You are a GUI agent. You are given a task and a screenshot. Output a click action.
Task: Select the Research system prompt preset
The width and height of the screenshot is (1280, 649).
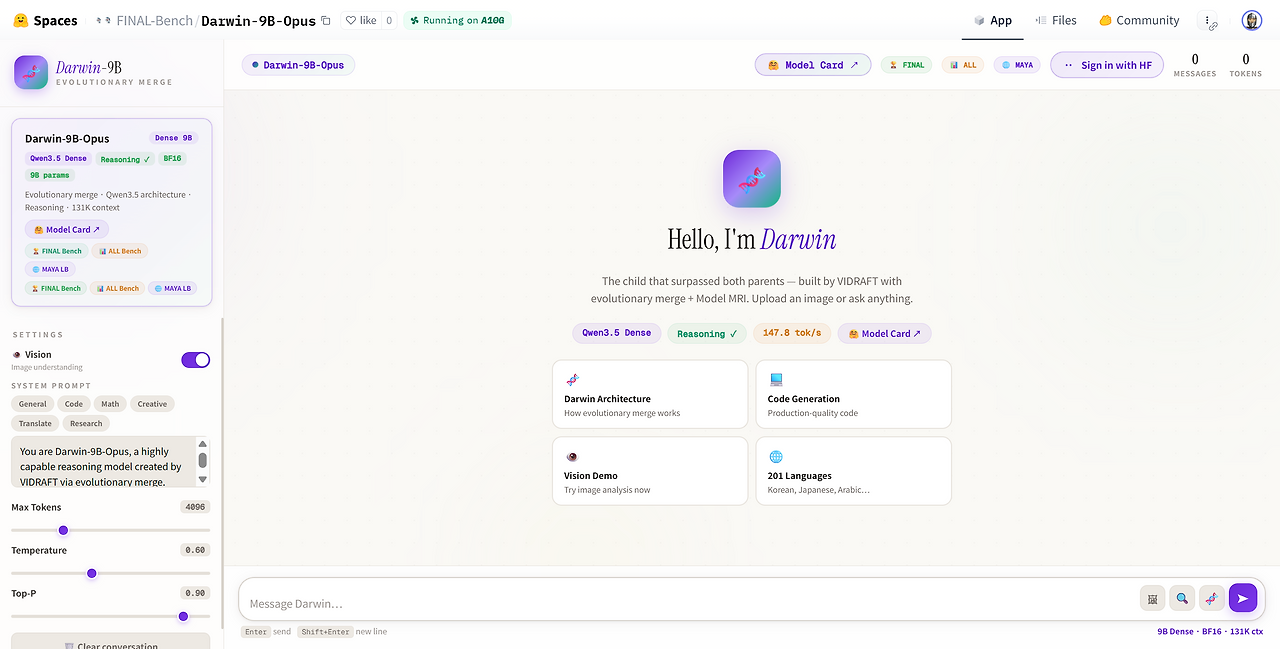pos(86,423)
